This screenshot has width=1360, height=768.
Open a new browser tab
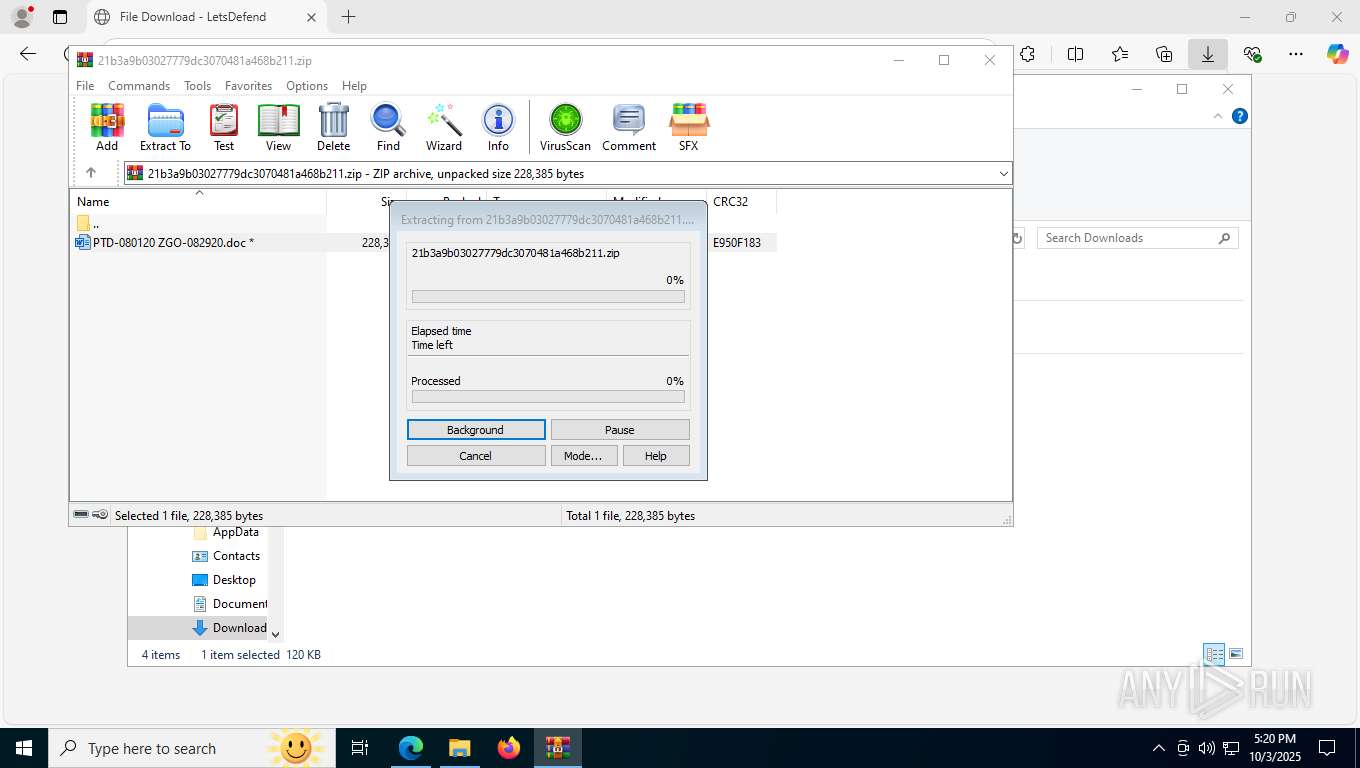(x=348, y=17)
